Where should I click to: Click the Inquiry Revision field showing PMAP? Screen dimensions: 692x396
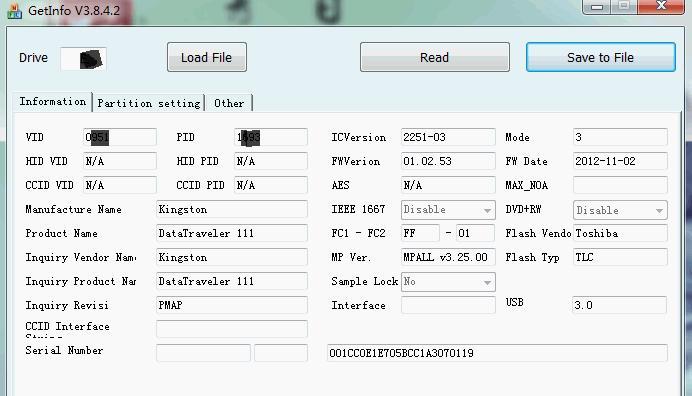(232, 305)
